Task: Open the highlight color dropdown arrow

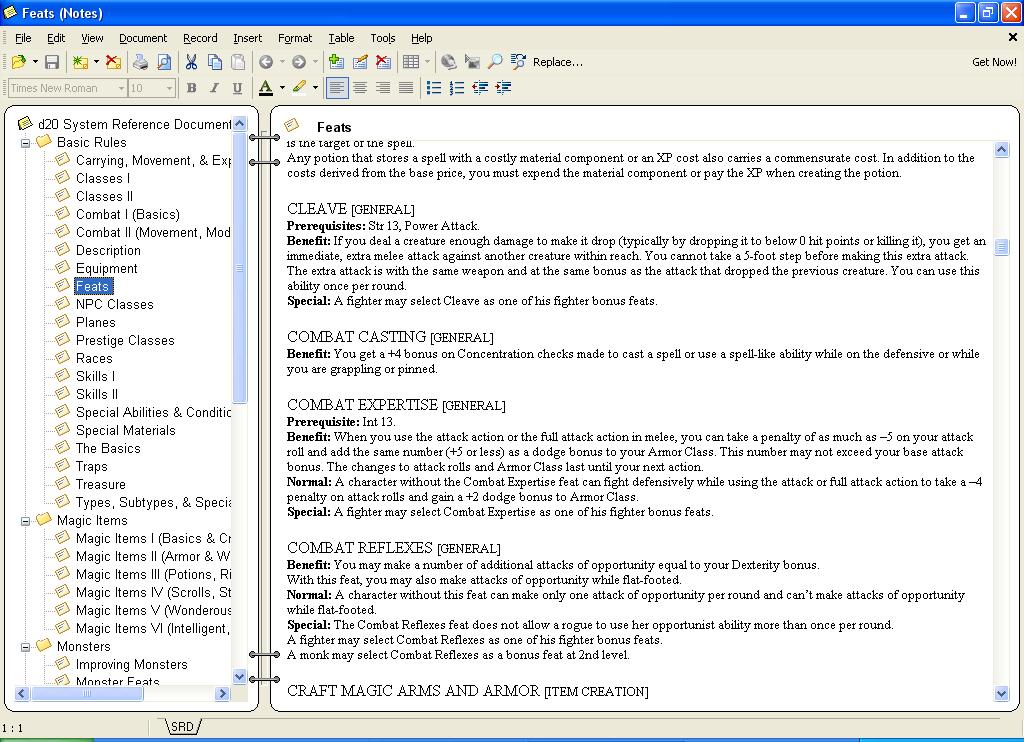Action: point(315,88)
